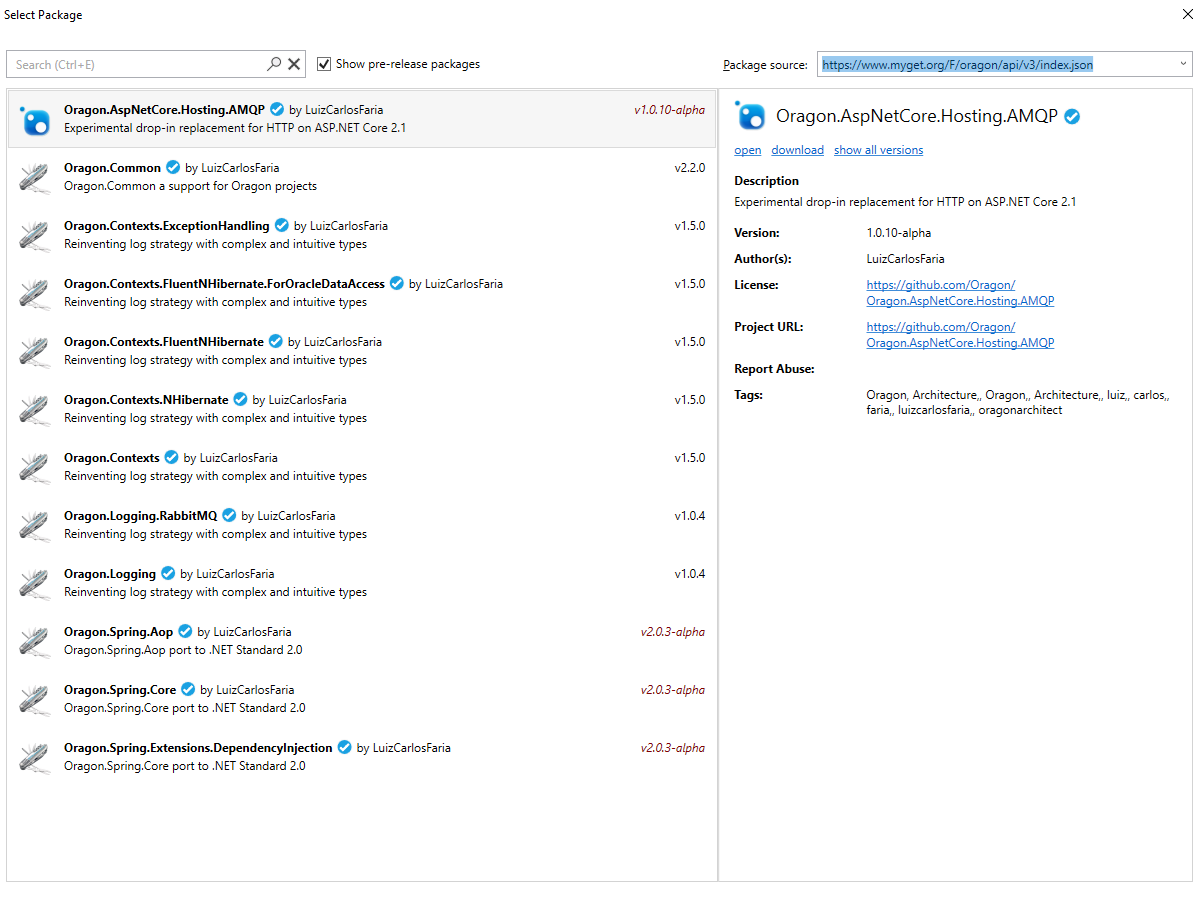Click the search magnifier icon
The height and width of the screenshot is (900, 1200).
(x=274, y=64)
